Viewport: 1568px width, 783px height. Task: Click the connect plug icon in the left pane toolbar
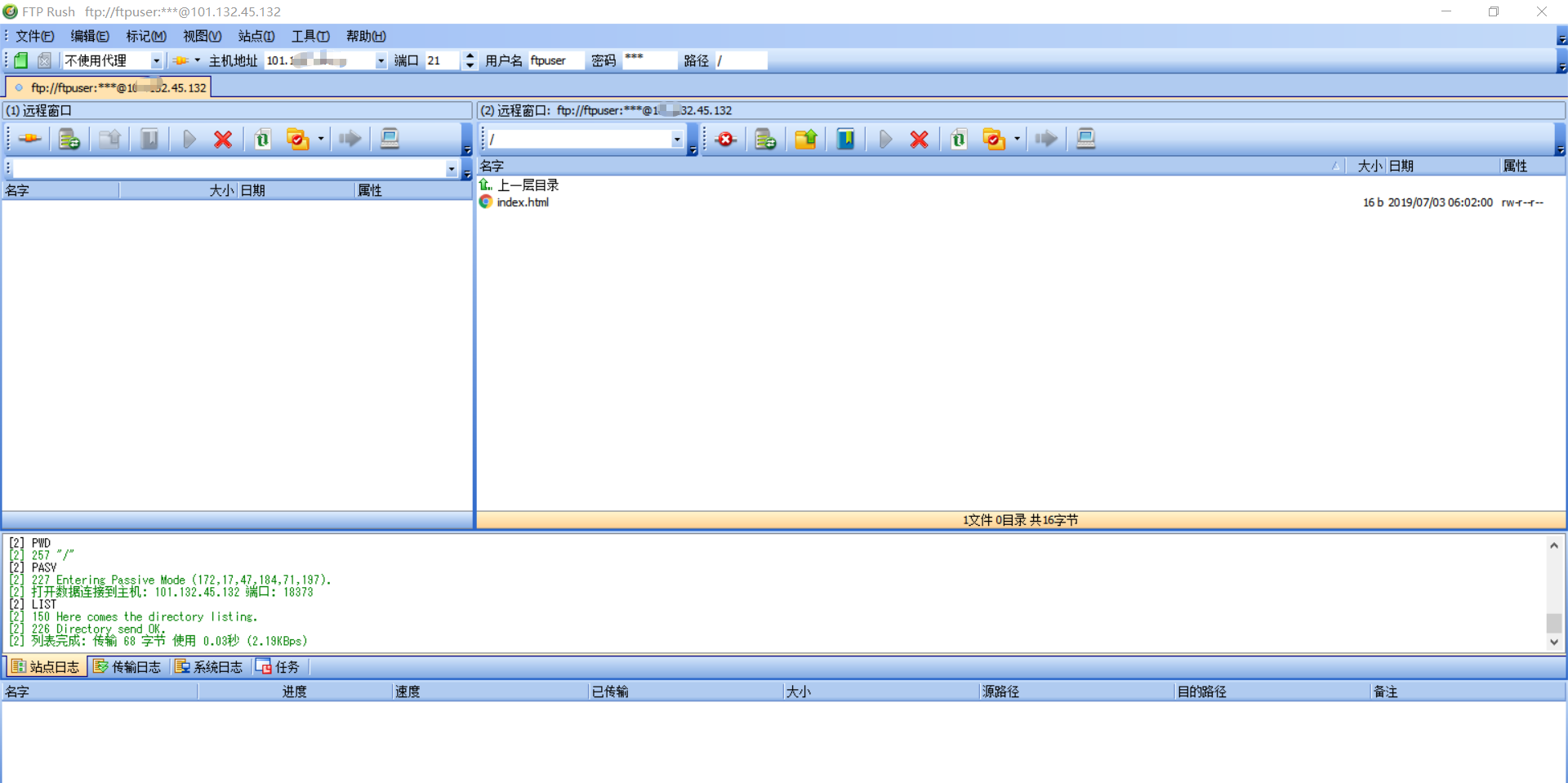point(29,140)
